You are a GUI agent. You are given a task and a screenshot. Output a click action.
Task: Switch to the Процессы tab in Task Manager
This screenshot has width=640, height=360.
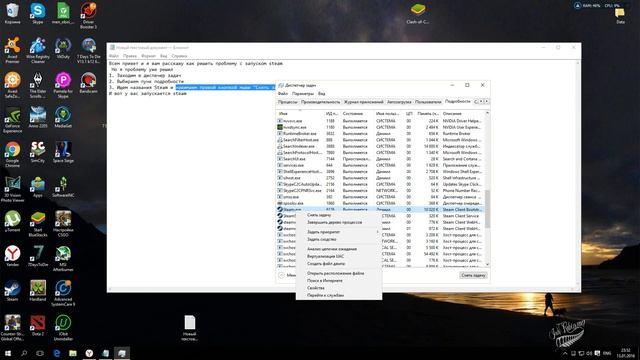(287, 102)
